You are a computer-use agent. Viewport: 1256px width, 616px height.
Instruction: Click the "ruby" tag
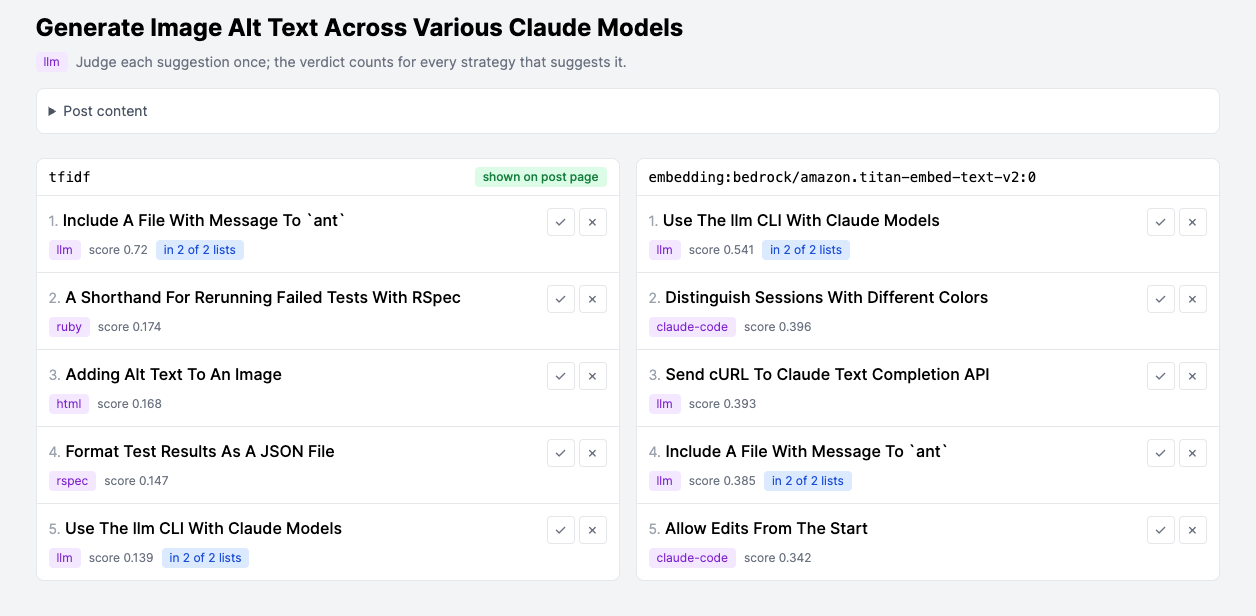point(69,327)
